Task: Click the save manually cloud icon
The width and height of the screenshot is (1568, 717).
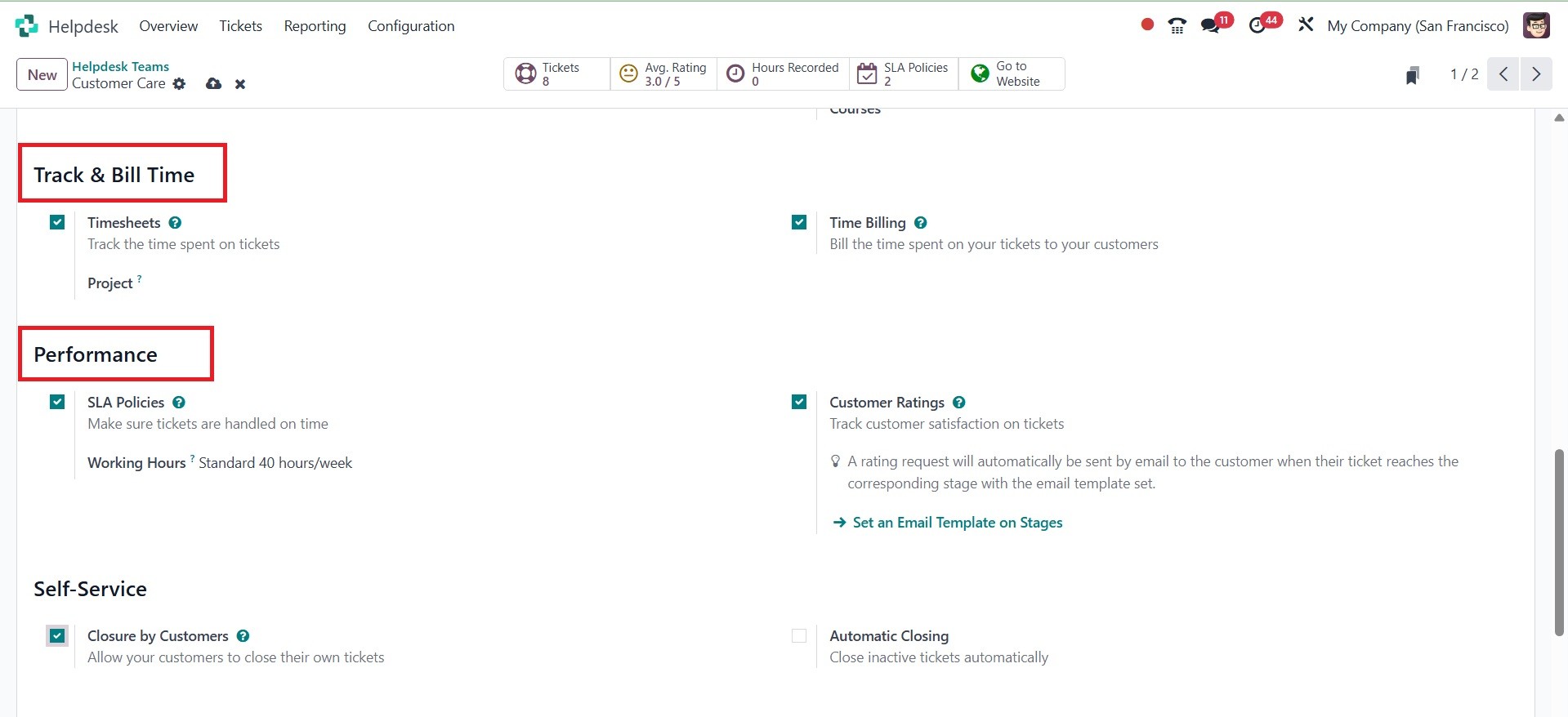Action: point(213,83)
